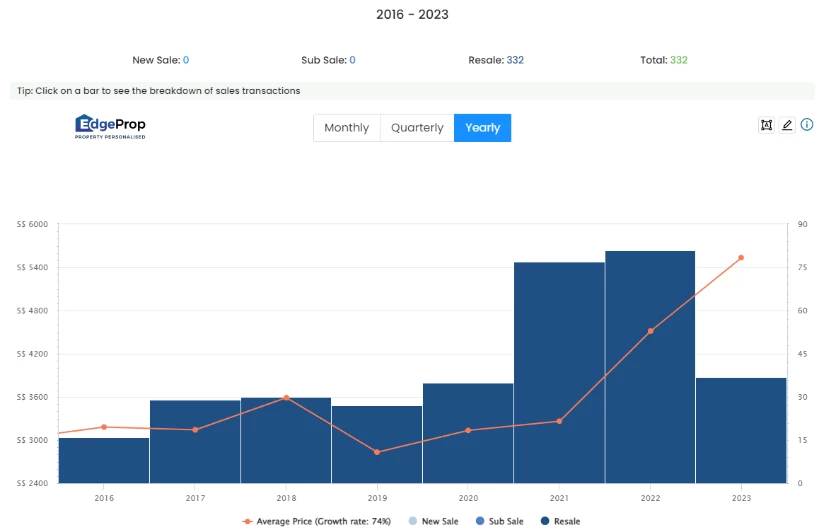Viewport: 826px width, 532px height.
Task: Toggle the Sub Sale legend series
Action: click(x=499, y=521)
